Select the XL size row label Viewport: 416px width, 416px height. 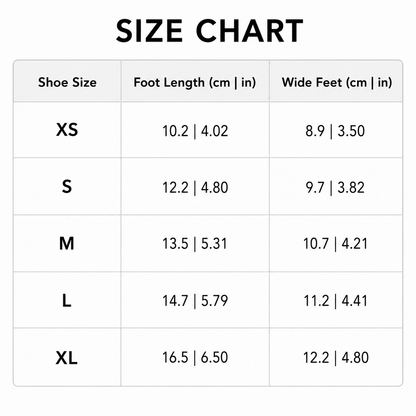(x=67, y=358)
